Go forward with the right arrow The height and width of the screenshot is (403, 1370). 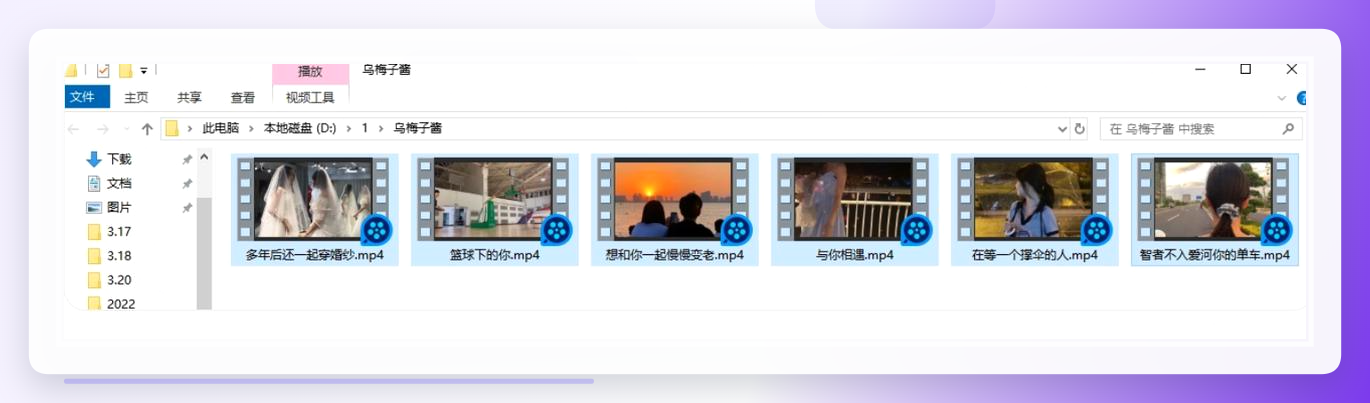[102, 129]
